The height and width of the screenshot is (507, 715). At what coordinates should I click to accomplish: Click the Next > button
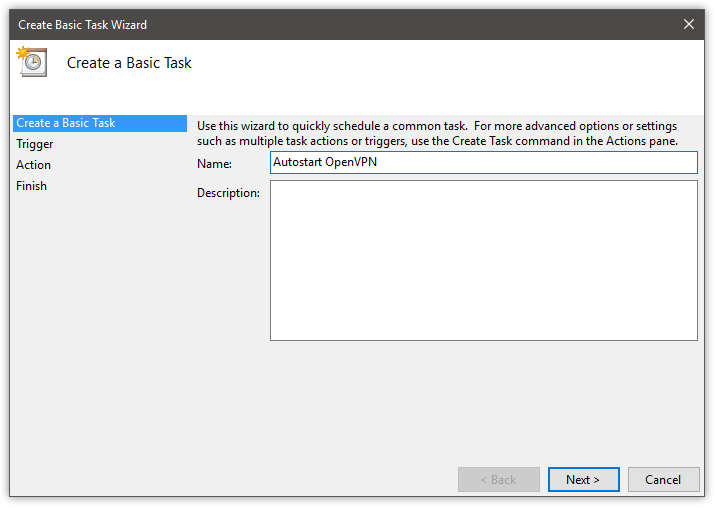[583, 480]
